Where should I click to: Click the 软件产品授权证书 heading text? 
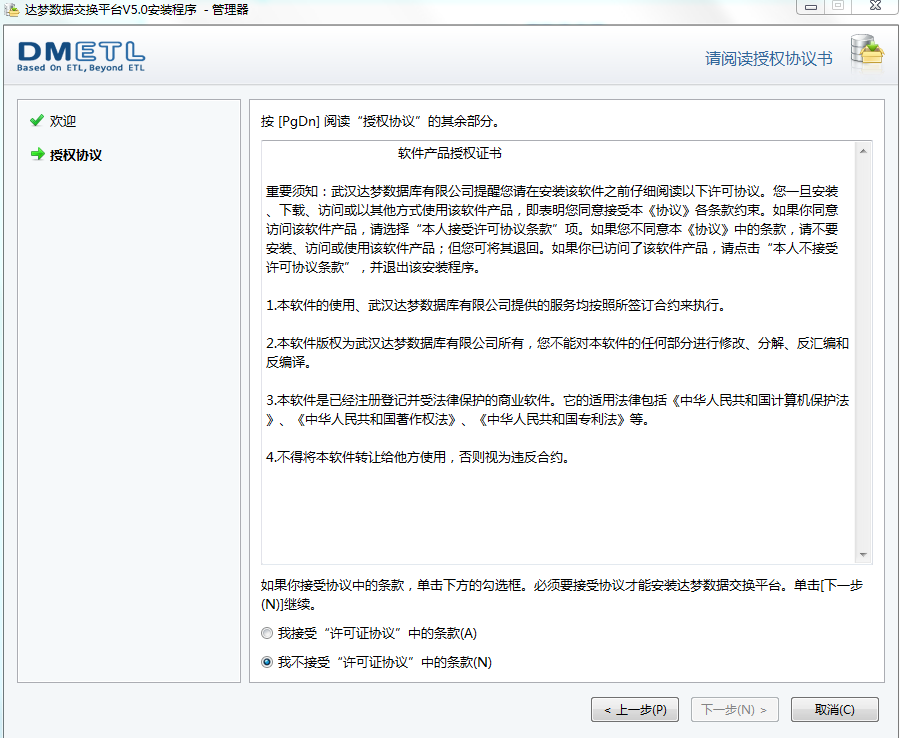coord(450,153)
